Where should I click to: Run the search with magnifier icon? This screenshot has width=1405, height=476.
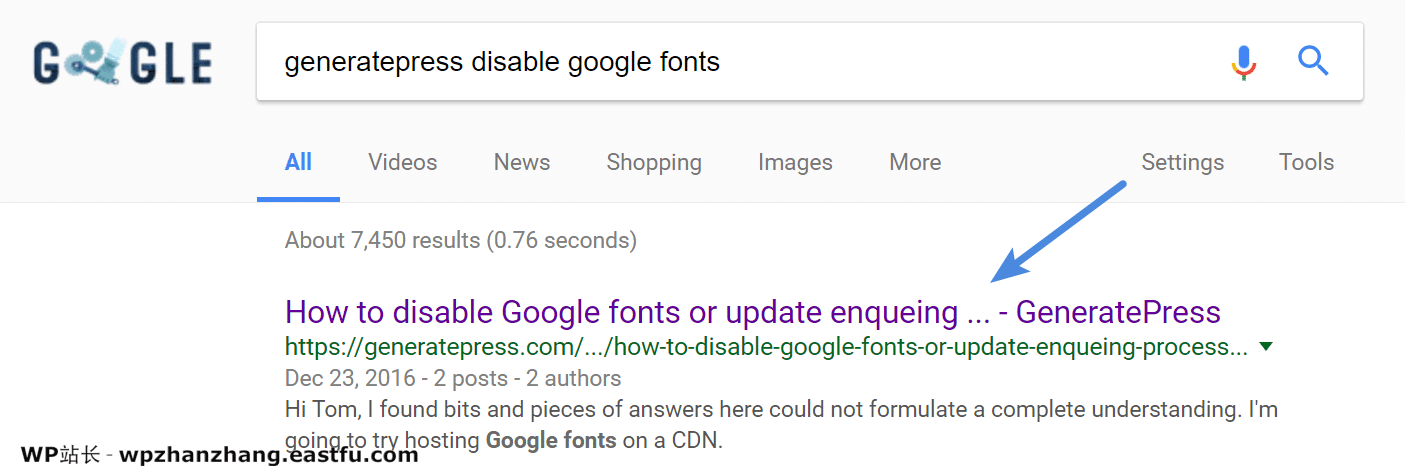[x=1313, y=61]
